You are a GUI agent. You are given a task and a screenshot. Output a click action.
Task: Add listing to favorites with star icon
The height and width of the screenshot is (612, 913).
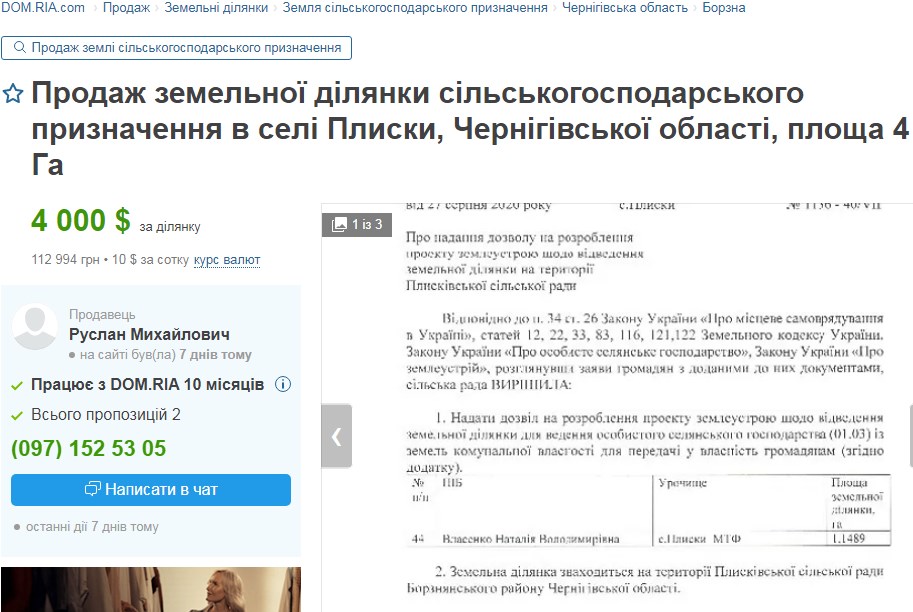tap(13, 95)
